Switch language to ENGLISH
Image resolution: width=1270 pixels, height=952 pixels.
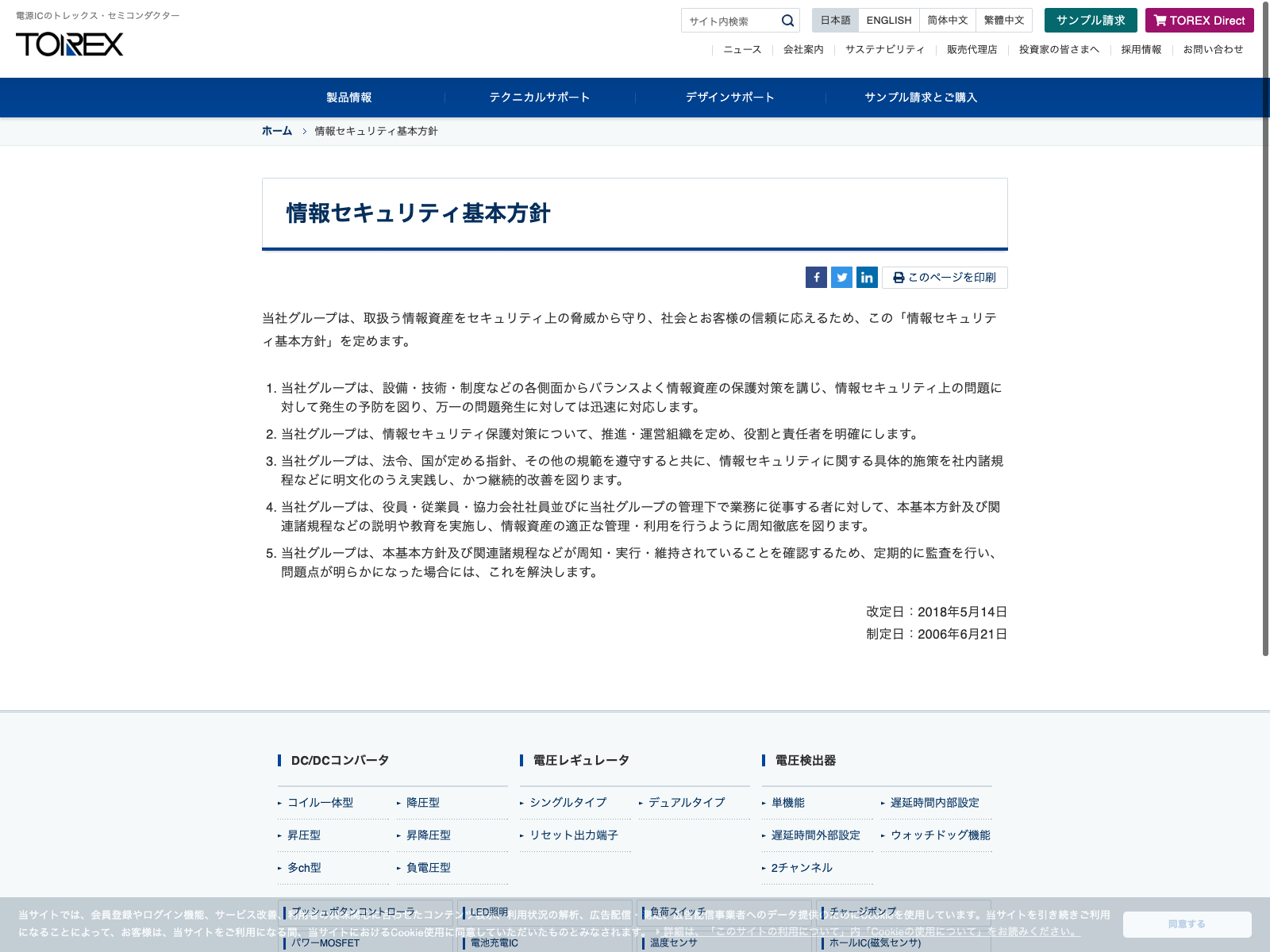(888, 21)
